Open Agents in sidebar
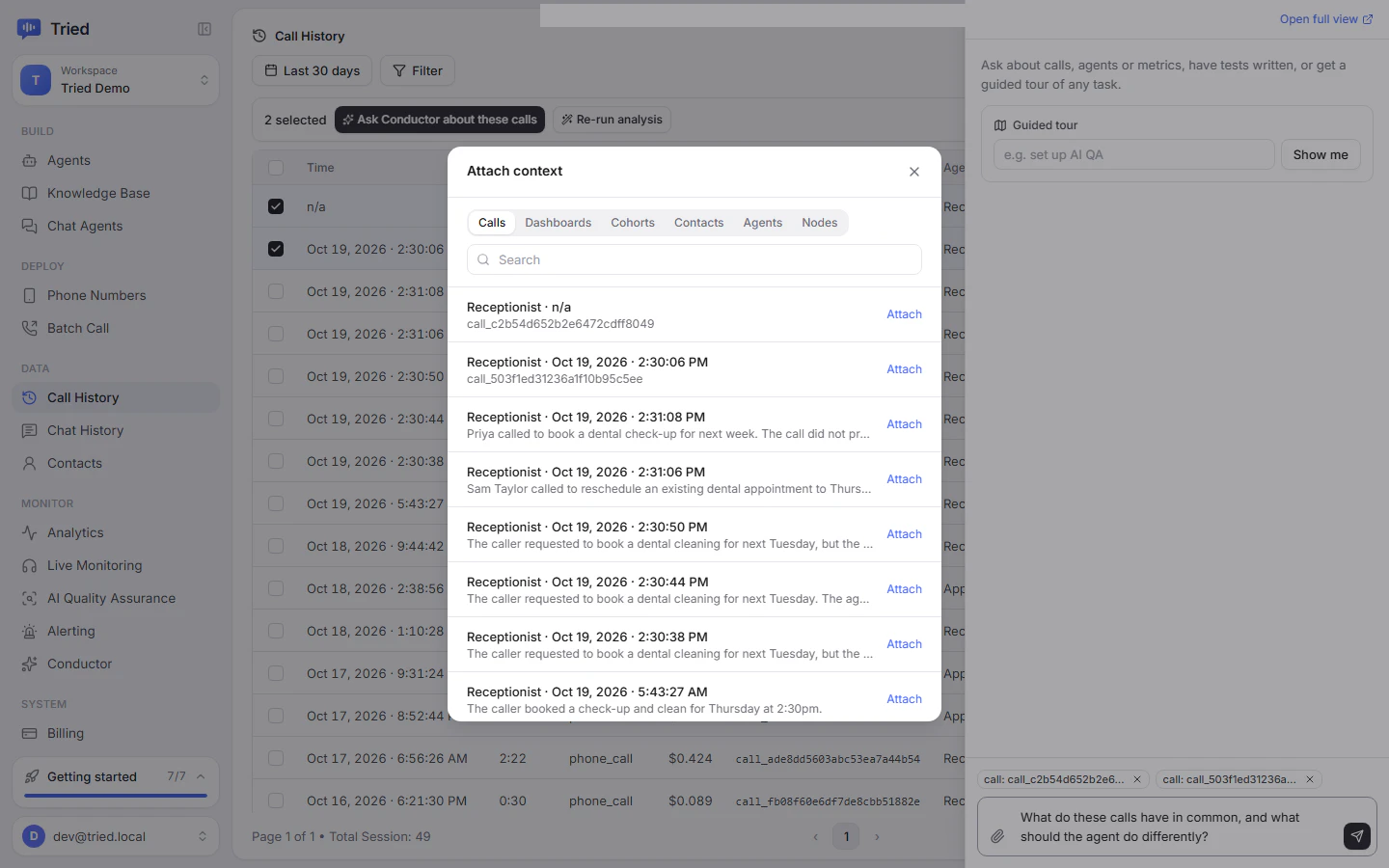The width and height of the screenshot is (1389, 868). 116,160
